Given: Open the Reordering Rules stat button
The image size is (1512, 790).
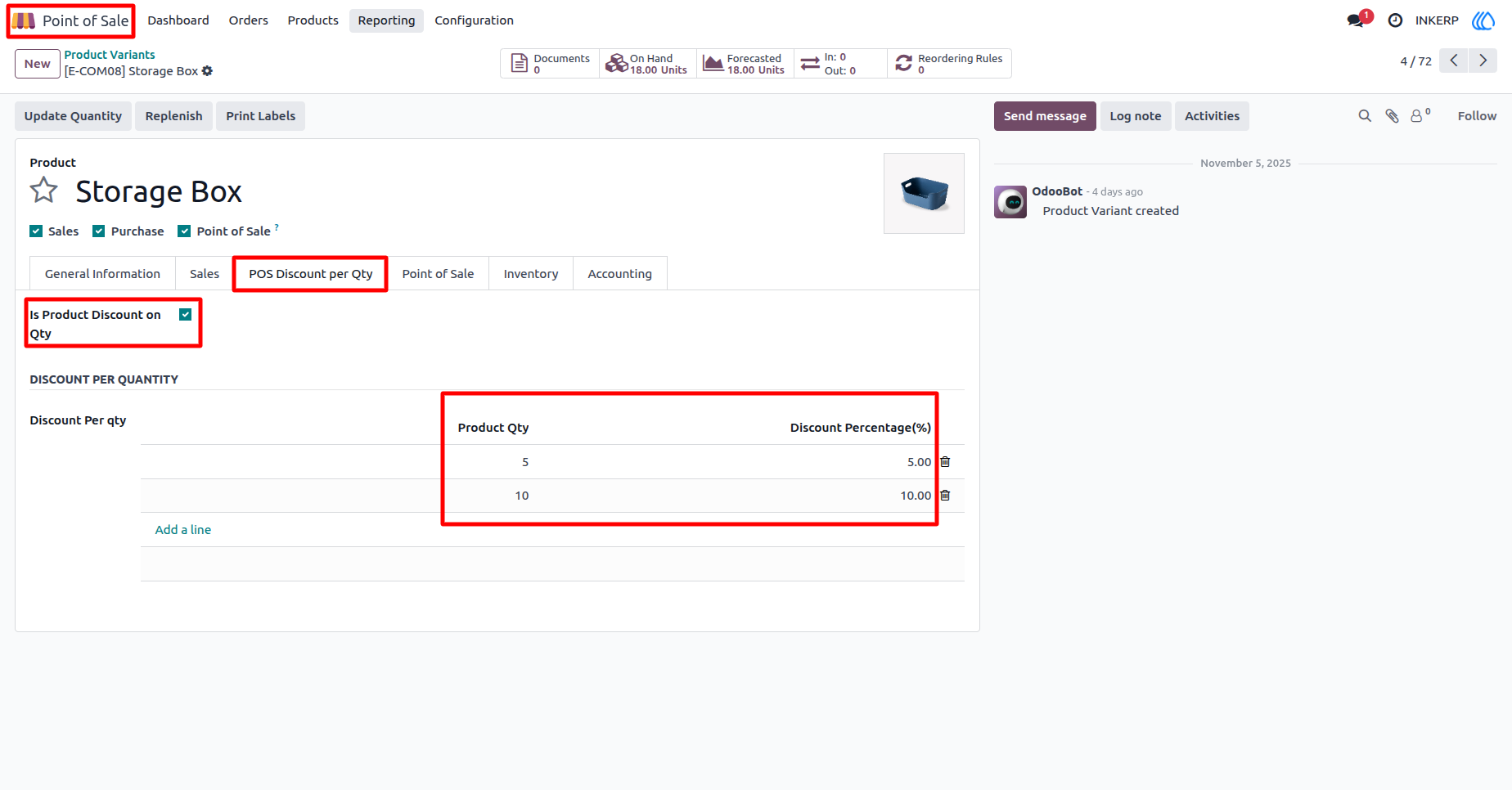Looking at the screenshot, I should (949, 64).
